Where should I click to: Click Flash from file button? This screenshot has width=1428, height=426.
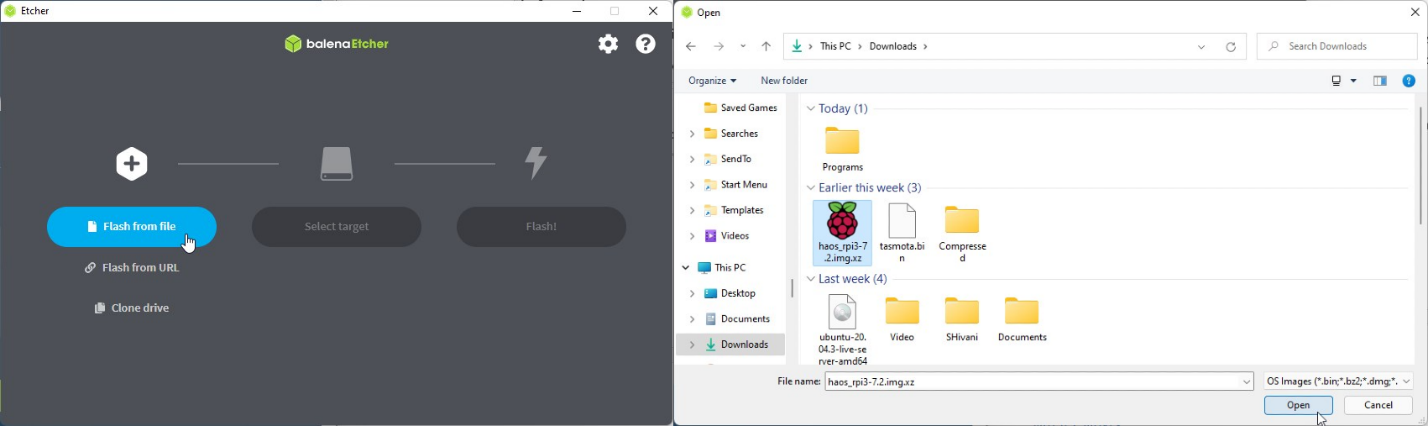point(131,227)
